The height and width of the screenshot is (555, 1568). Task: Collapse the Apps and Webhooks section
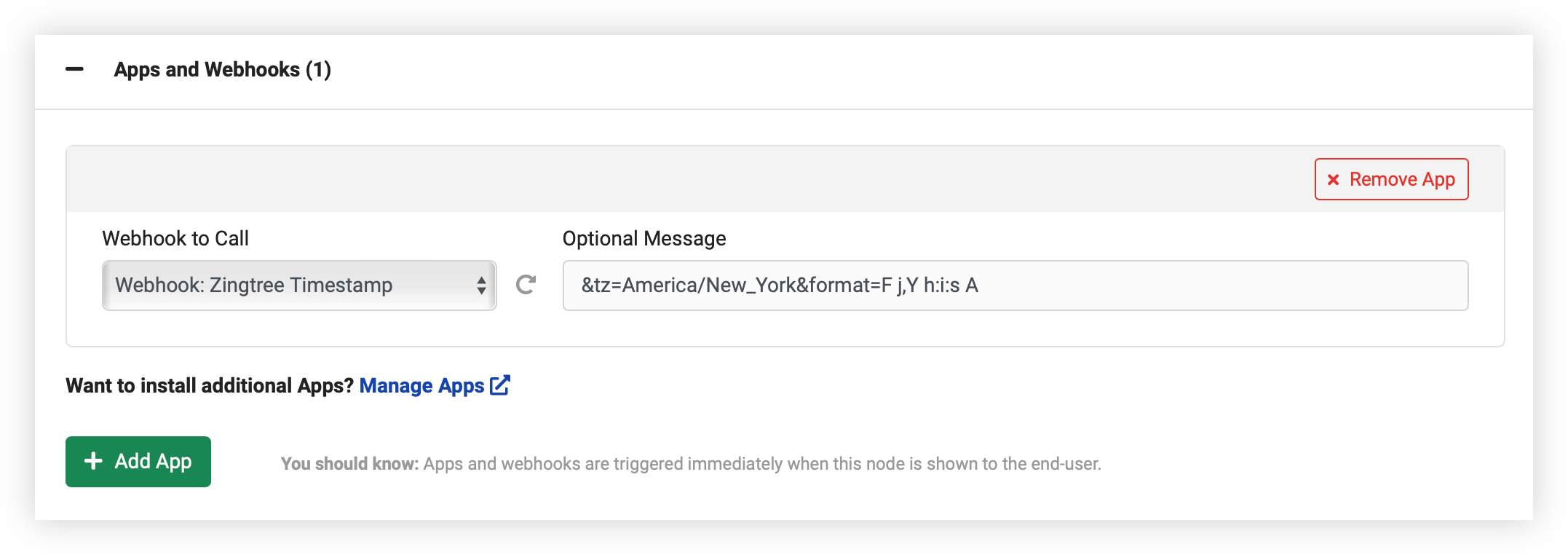[x=74, y=70]
